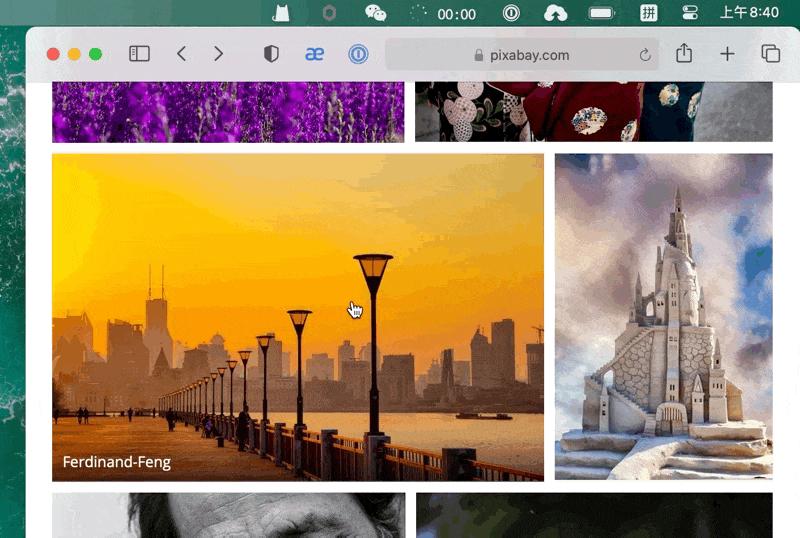The height and width of the screenshot is (538, 800).
Task: Open the 1Password extension in Safari toolbar
Action: (x=358, y=54)
